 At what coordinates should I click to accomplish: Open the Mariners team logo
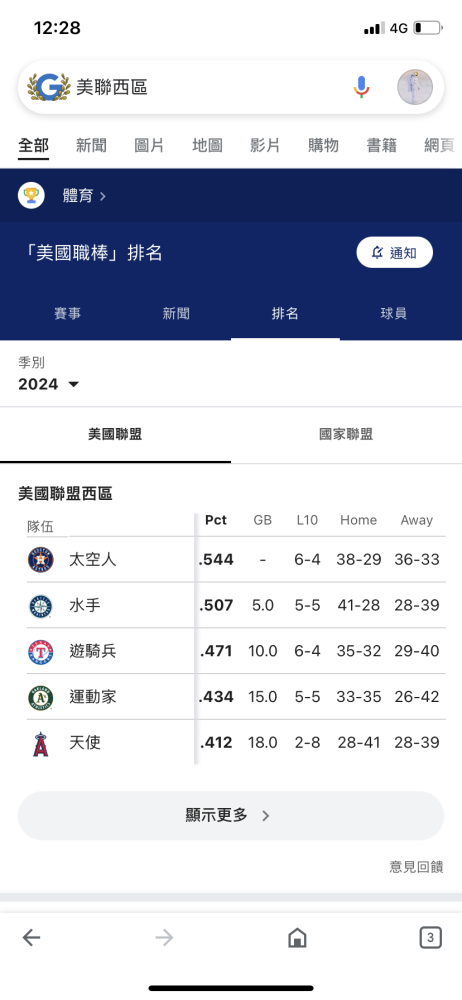tap(40, 605)
